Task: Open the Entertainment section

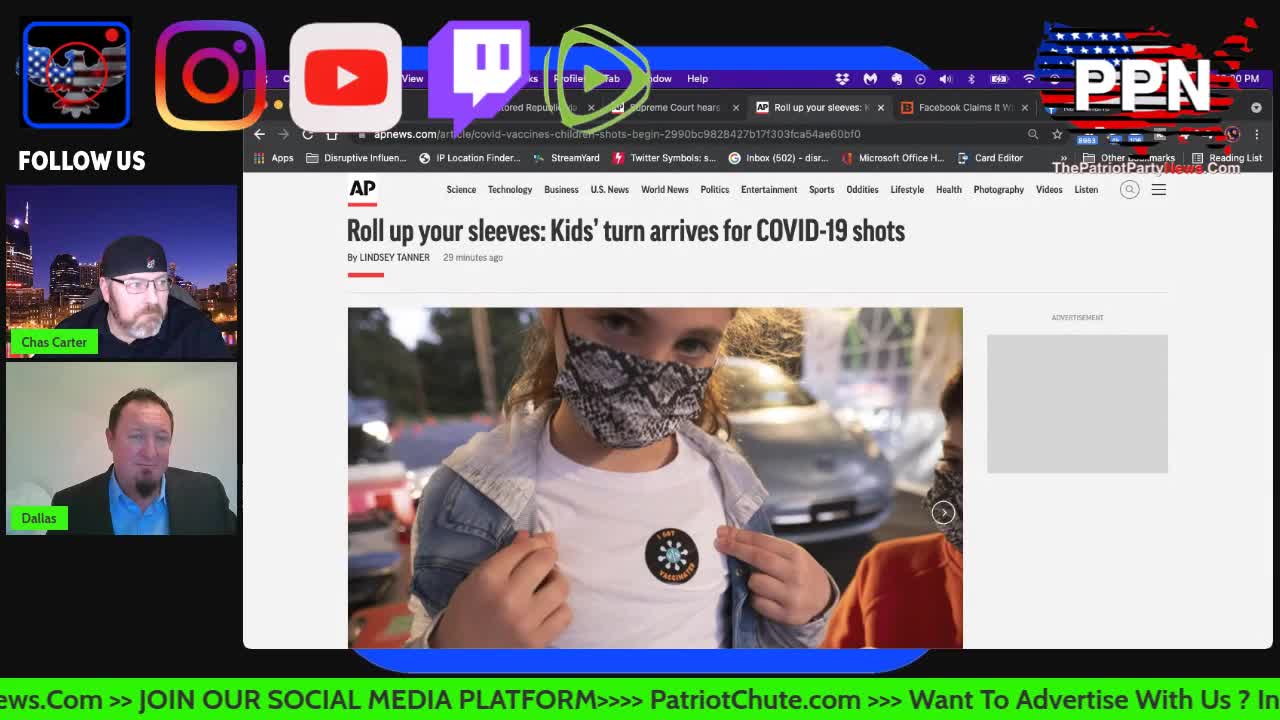Action: point(769,189)
